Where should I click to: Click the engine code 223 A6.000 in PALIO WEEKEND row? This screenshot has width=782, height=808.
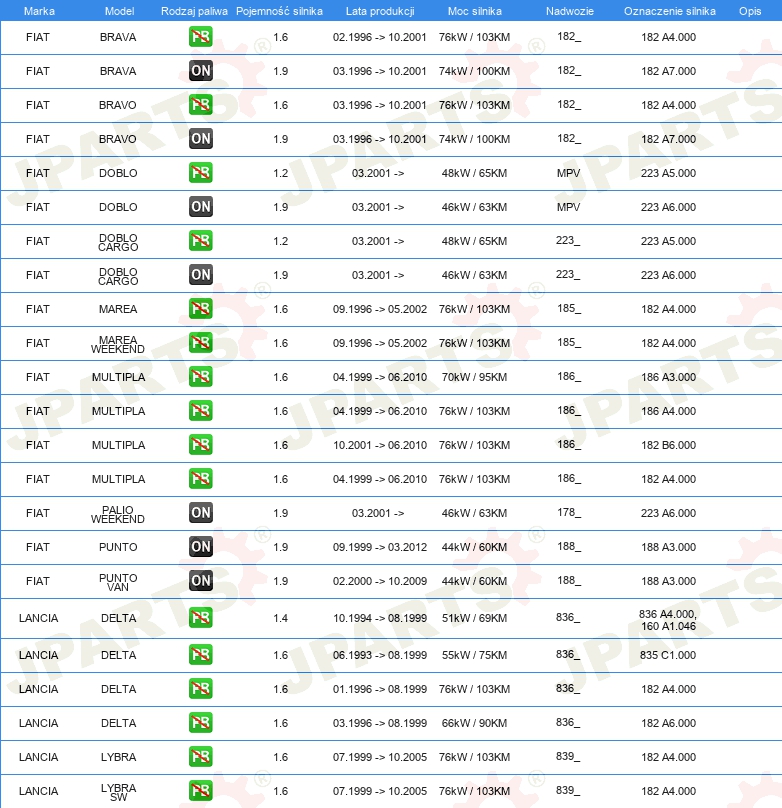[668, 513]
